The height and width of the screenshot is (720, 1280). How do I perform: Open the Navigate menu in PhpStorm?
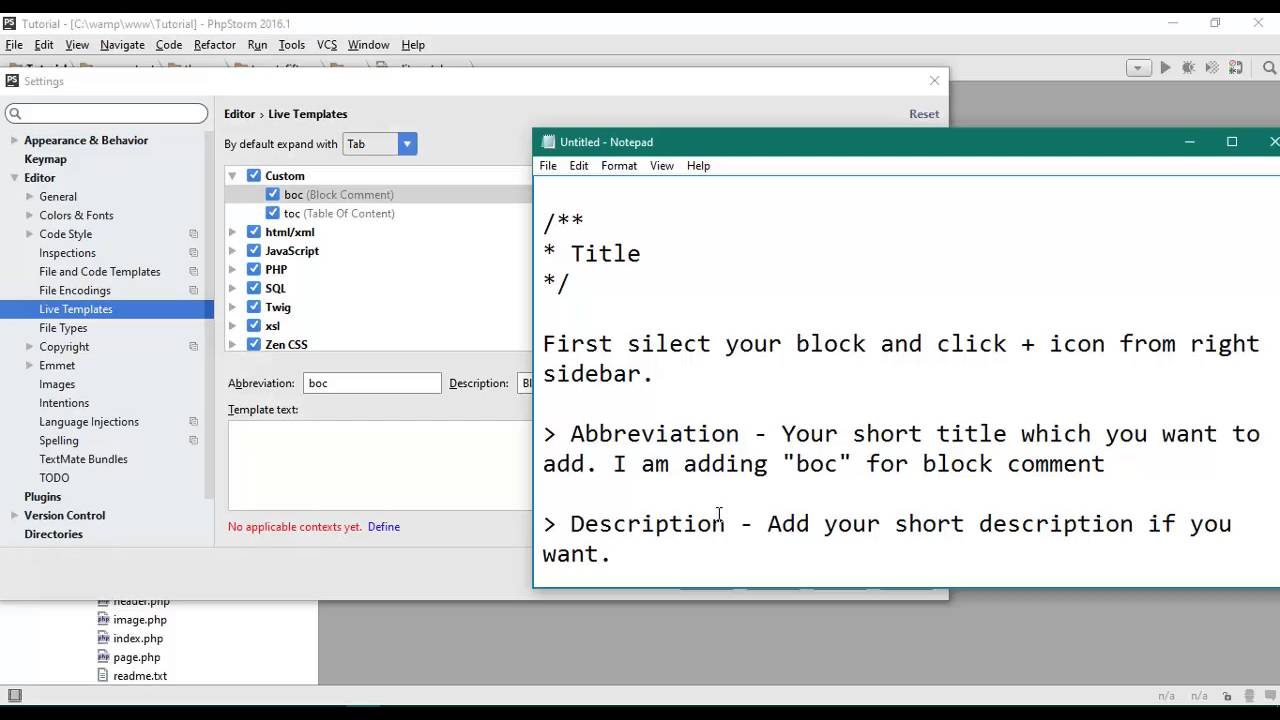(x=122, y=45)
